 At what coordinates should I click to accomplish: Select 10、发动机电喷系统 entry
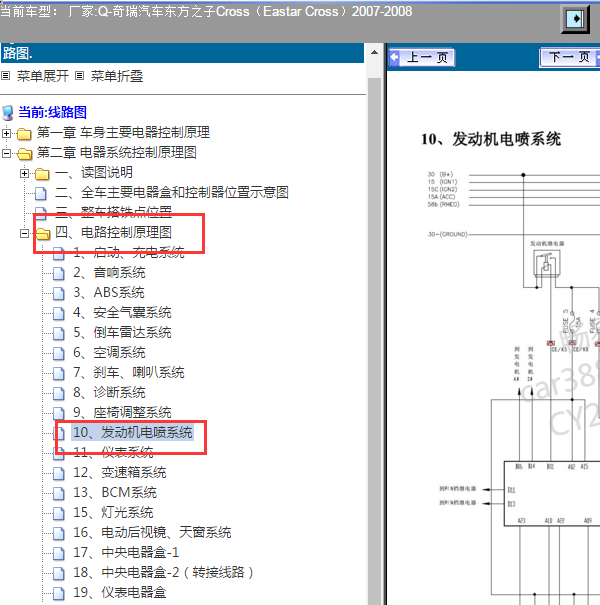pyautogui.click(x=132, y=433)
